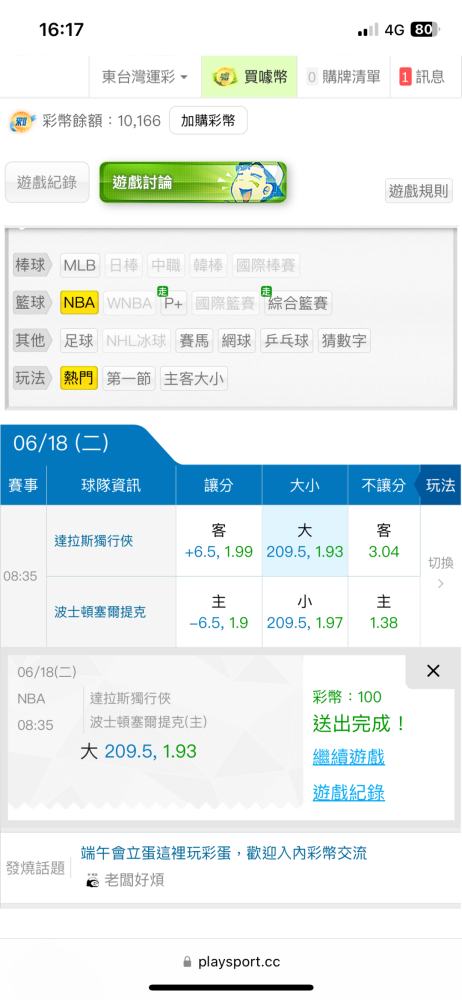Select 客 +6.5, 1.99 spread cell
Viewport: 462px width, 1000px height.
[219, 541]
